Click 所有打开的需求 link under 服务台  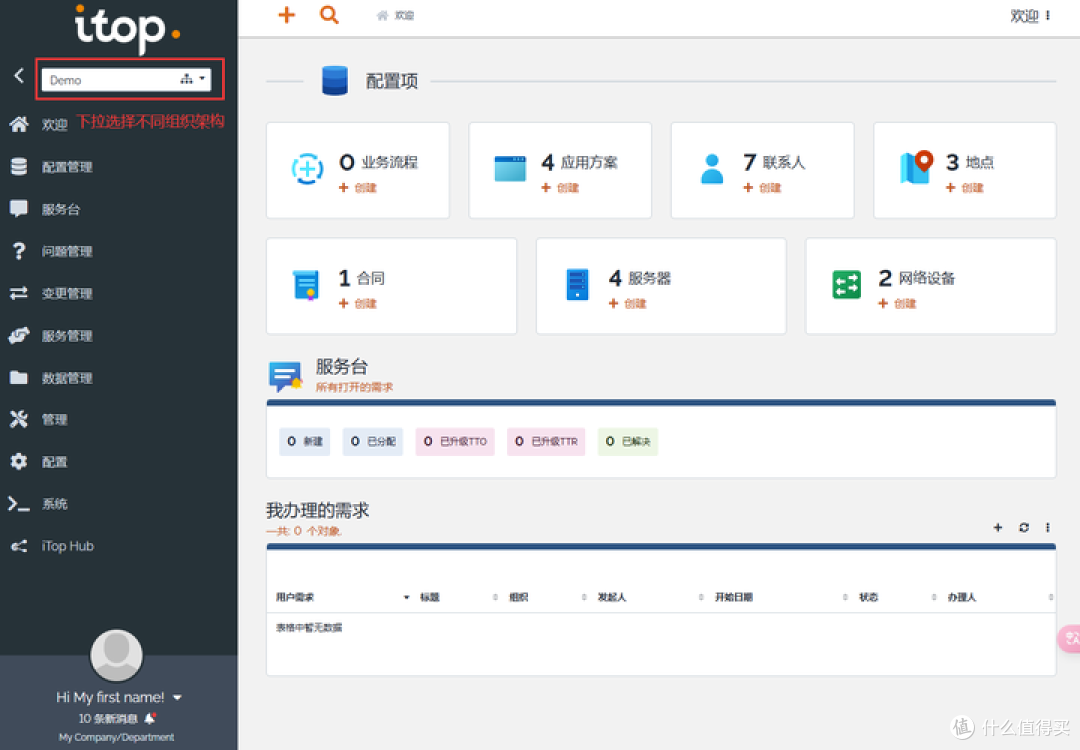354,387
